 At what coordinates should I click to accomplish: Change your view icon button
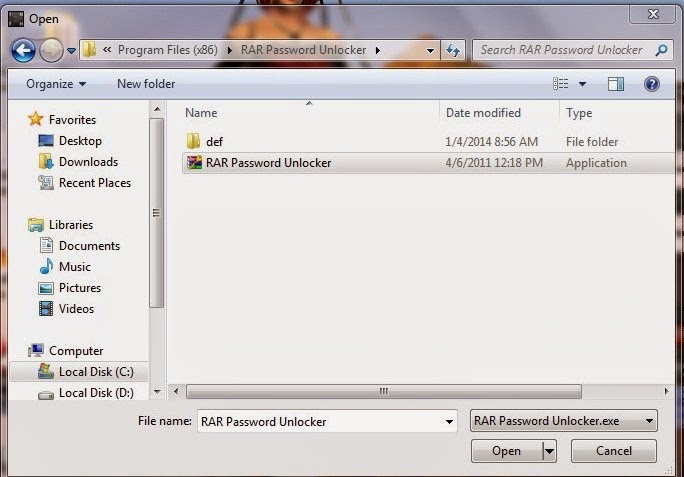(561, 84)
